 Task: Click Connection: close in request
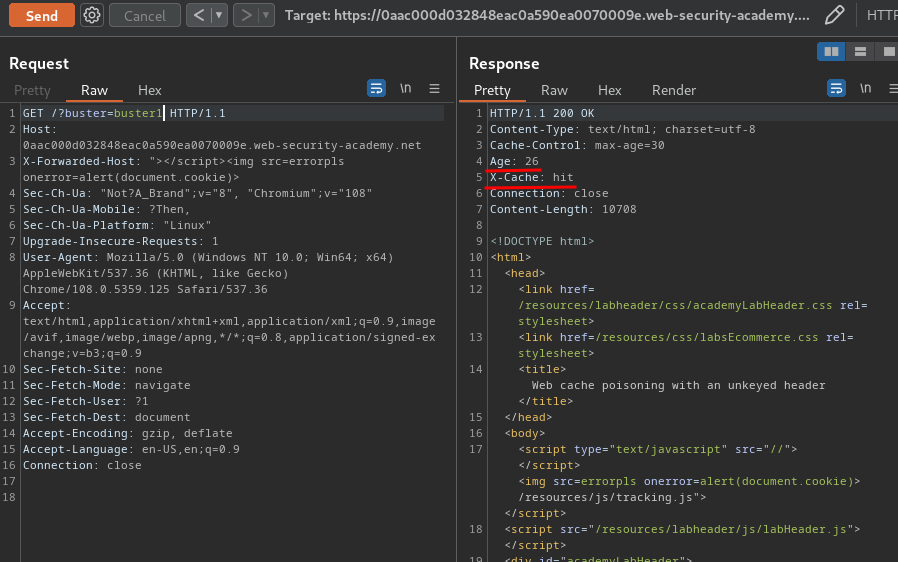(82, 466)
